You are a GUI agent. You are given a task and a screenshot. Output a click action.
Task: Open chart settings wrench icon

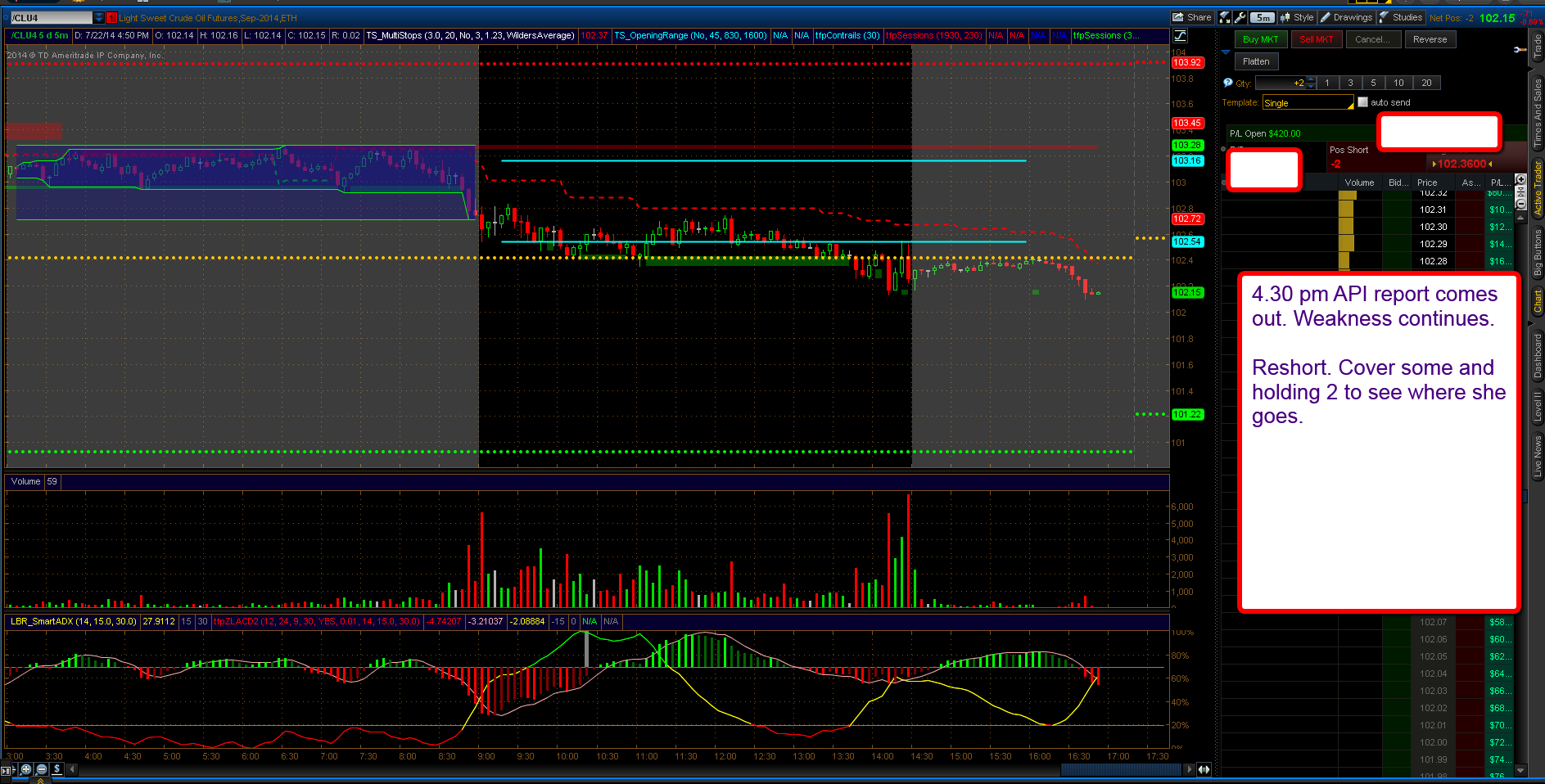(x=1240, y=17)
